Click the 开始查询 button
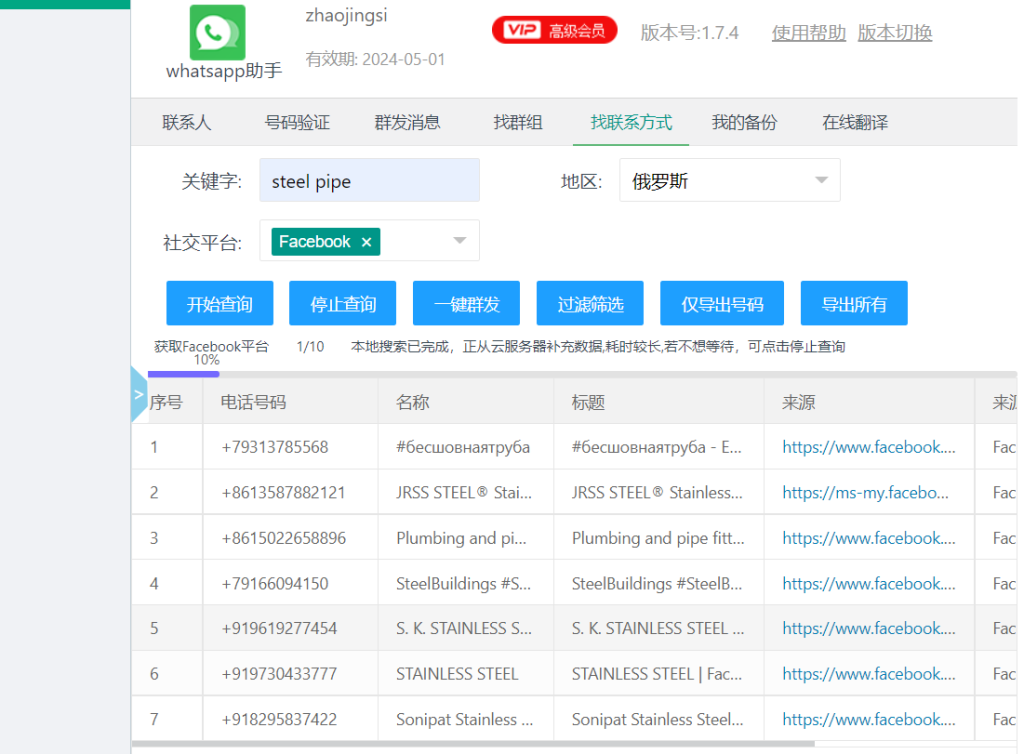 pos(219,304)
